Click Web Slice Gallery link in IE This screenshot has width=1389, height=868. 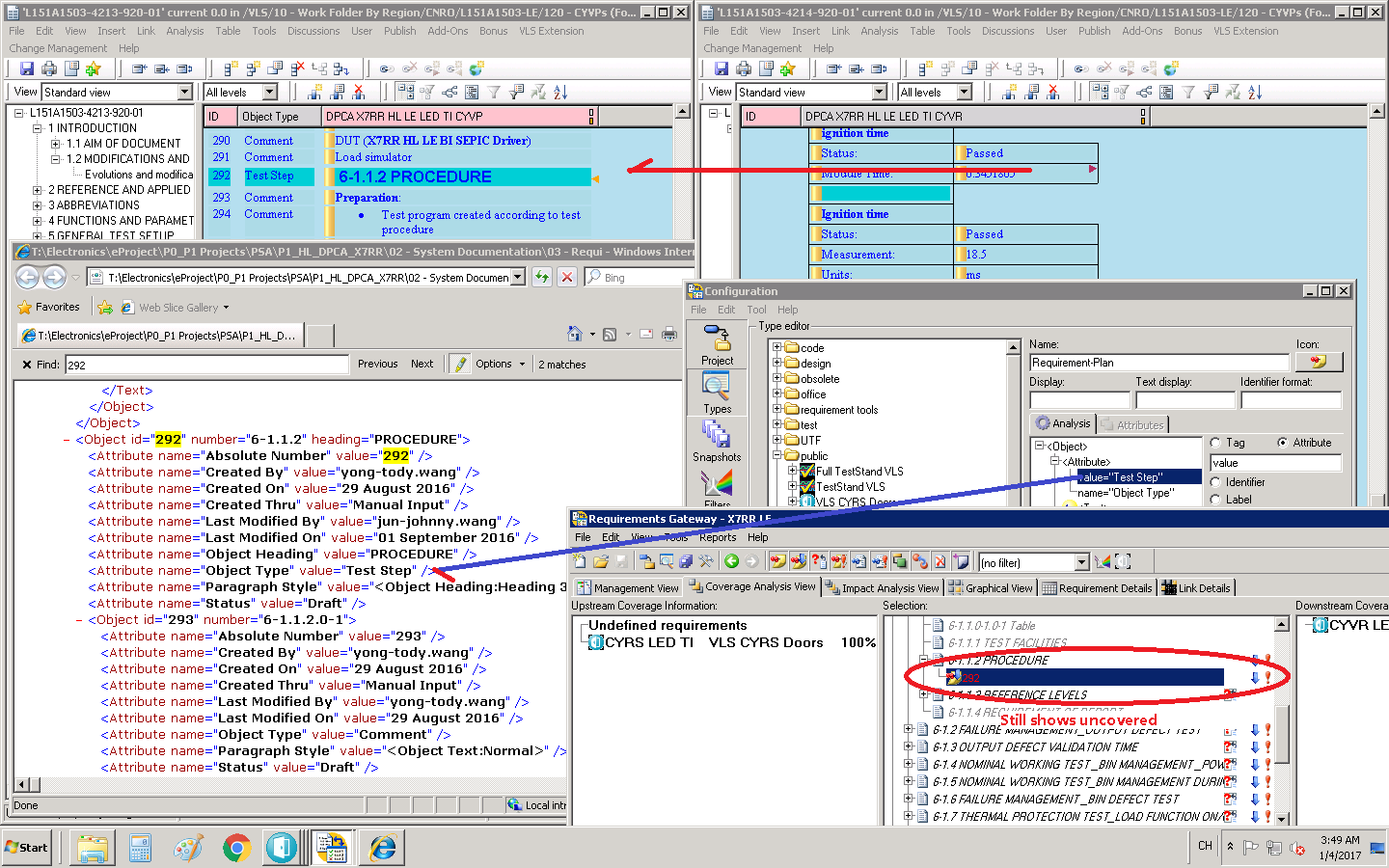[175, 308]
